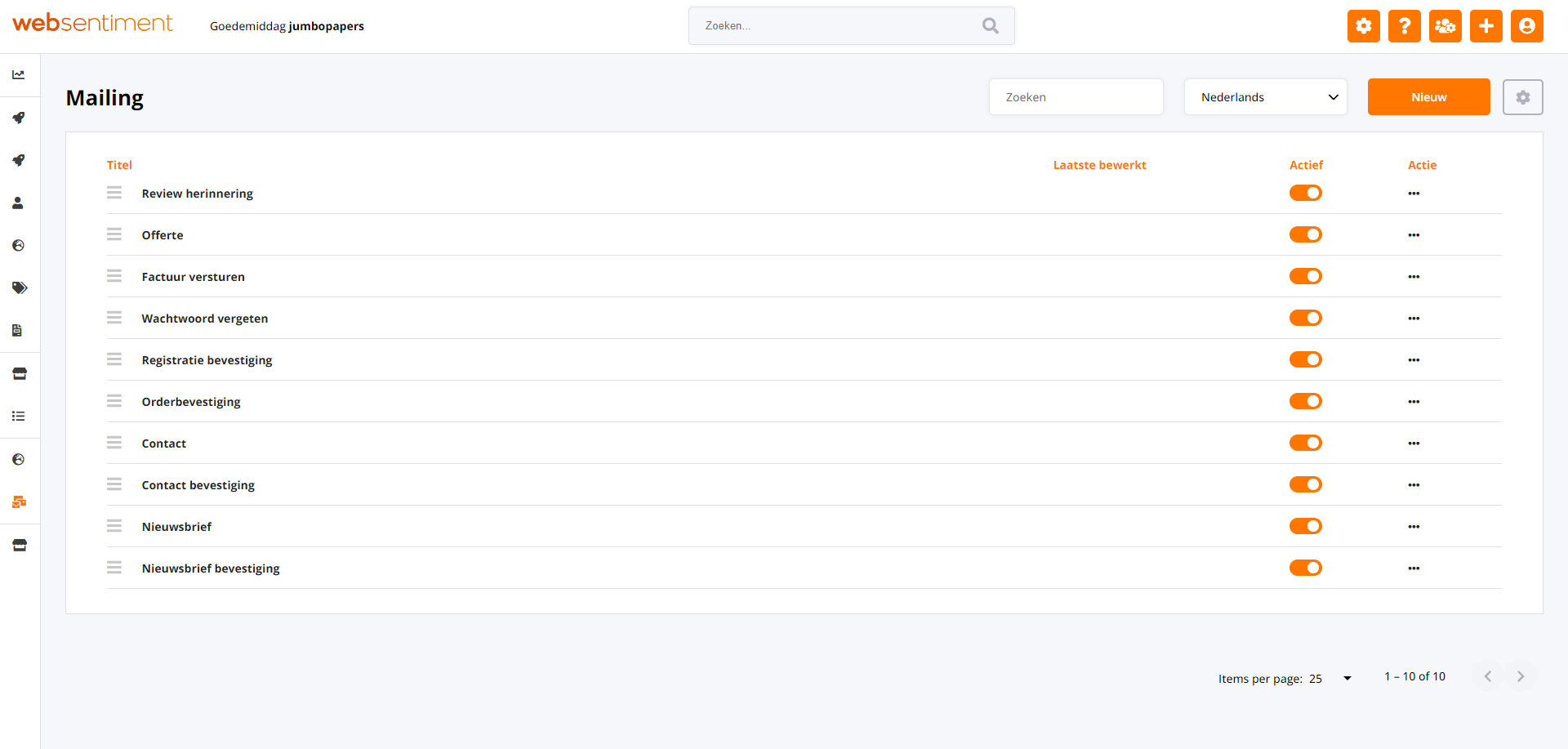Open the action menu for Offerte
Viewport: 1568px width, 749px height.
pyautogui.click(x=1414, y=235)
